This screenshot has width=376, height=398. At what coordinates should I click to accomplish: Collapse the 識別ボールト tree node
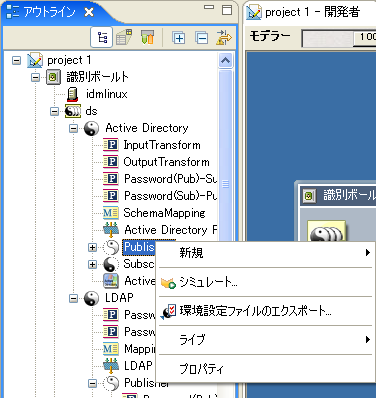[x=35, y=77]
